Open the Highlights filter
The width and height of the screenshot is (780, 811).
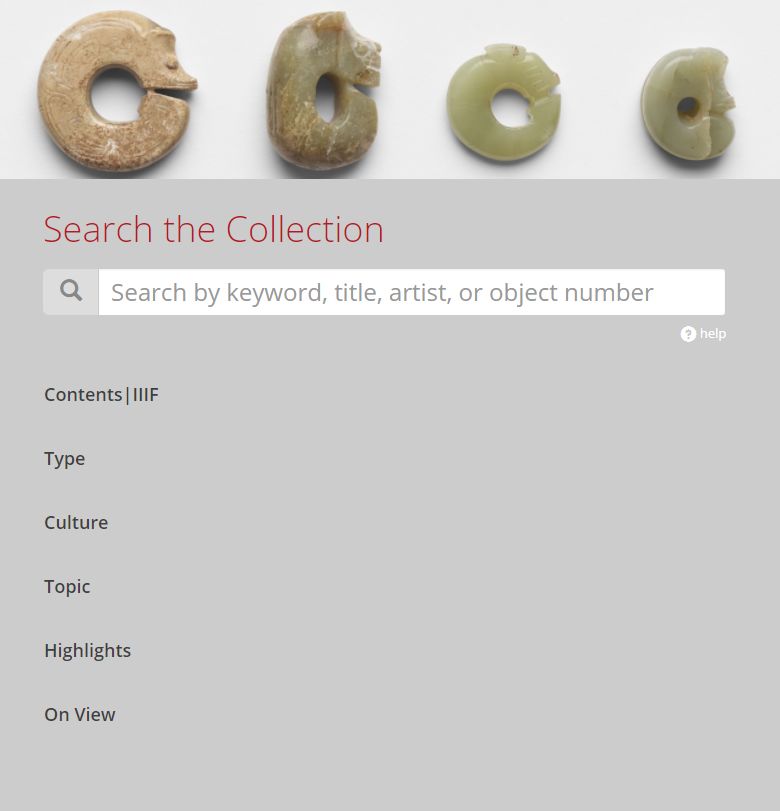coord(87,651)
